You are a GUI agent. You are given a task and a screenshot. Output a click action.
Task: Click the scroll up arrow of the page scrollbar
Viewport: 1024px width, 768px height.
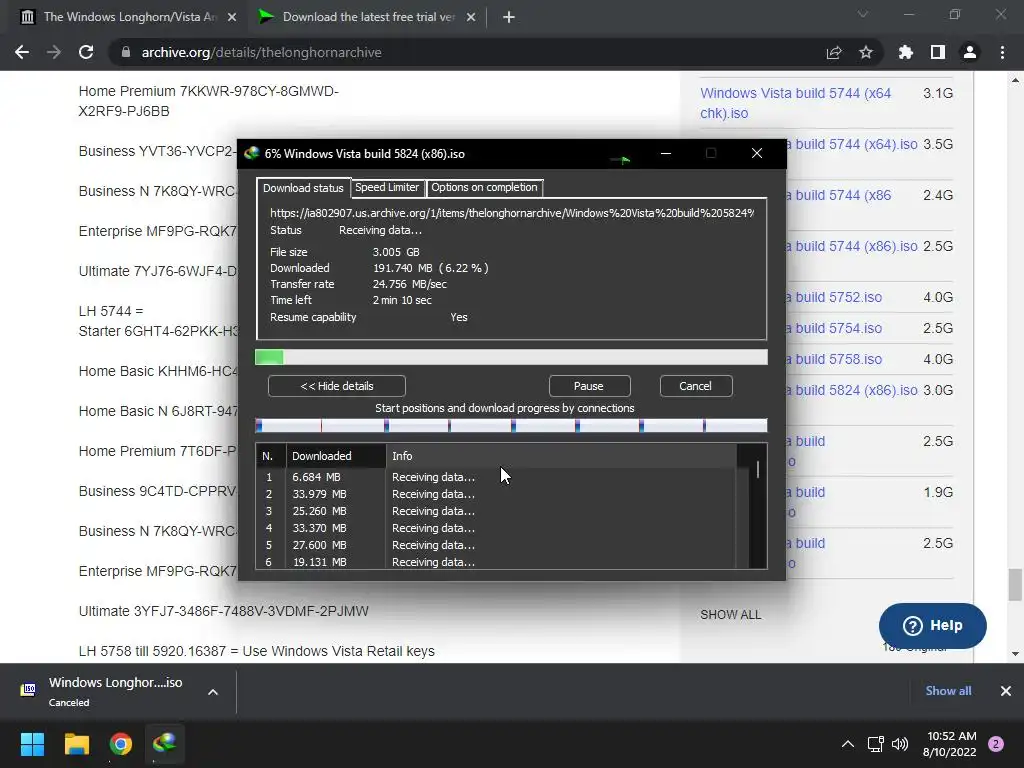1015,81
